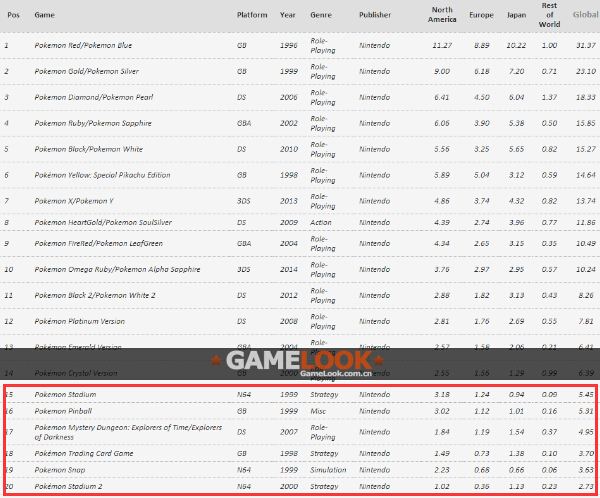Select global sales value 15.85

pyautogui.click(x=586, y=123)
